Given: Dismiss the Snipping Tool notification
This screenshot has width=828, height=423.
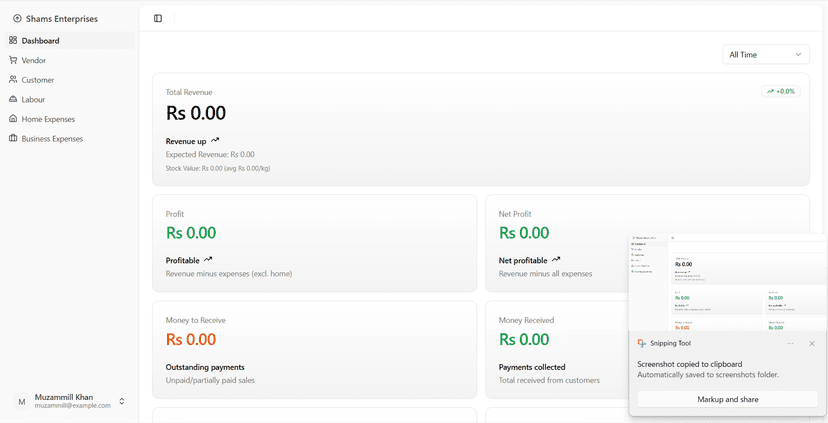Looking at the screenshot, I should [x=812, y=343].
